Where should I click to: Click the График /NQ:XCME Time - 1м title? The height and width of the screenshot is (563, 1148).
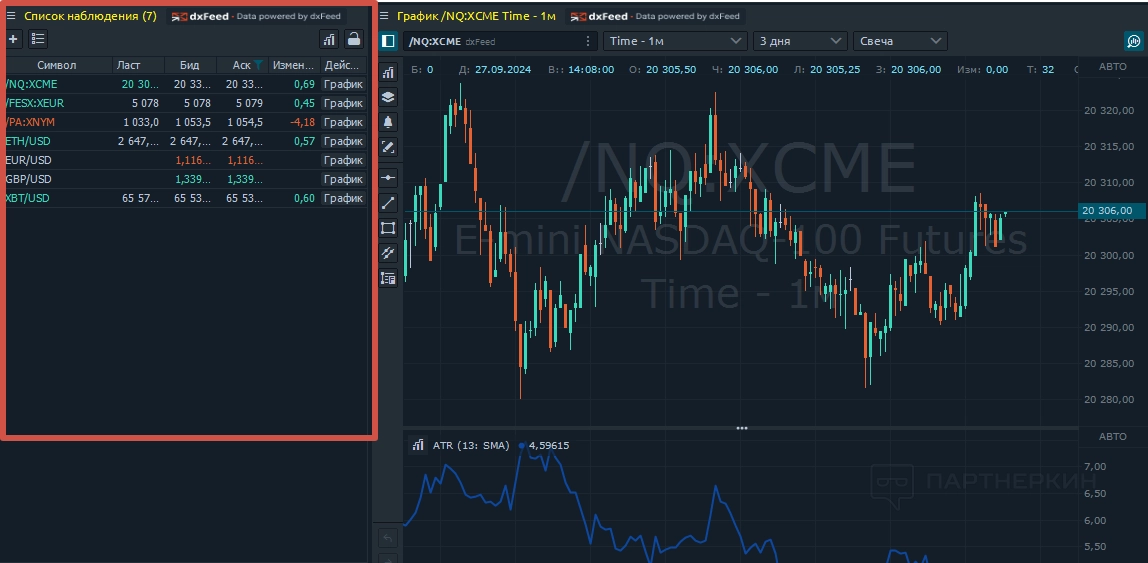(x=477, y=16)
